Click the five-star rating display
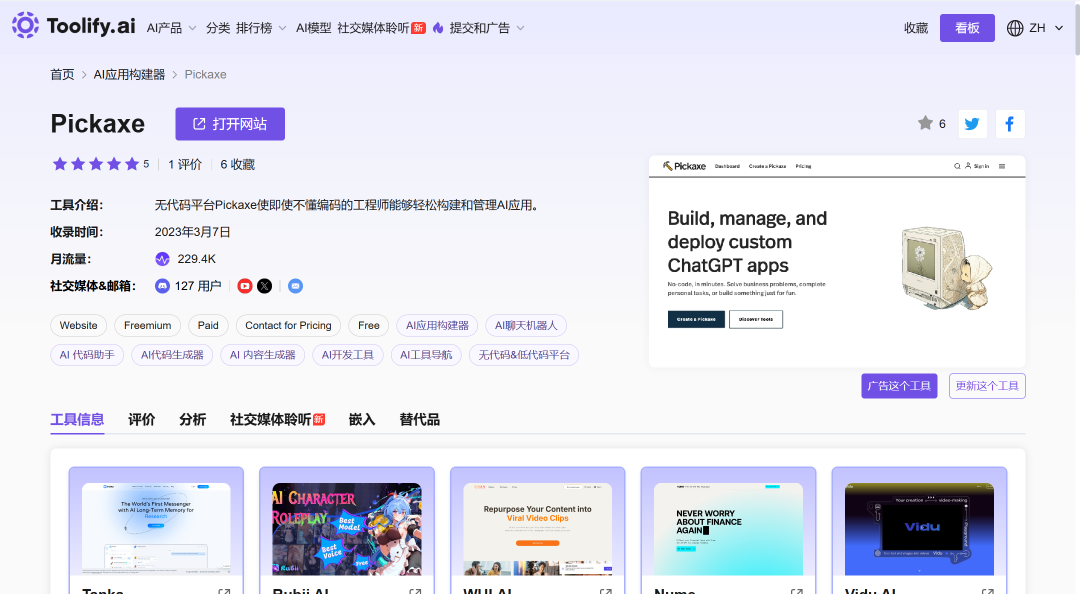Image resolution: width=1080 pixels, height=594 pixels. click(96, 164)
